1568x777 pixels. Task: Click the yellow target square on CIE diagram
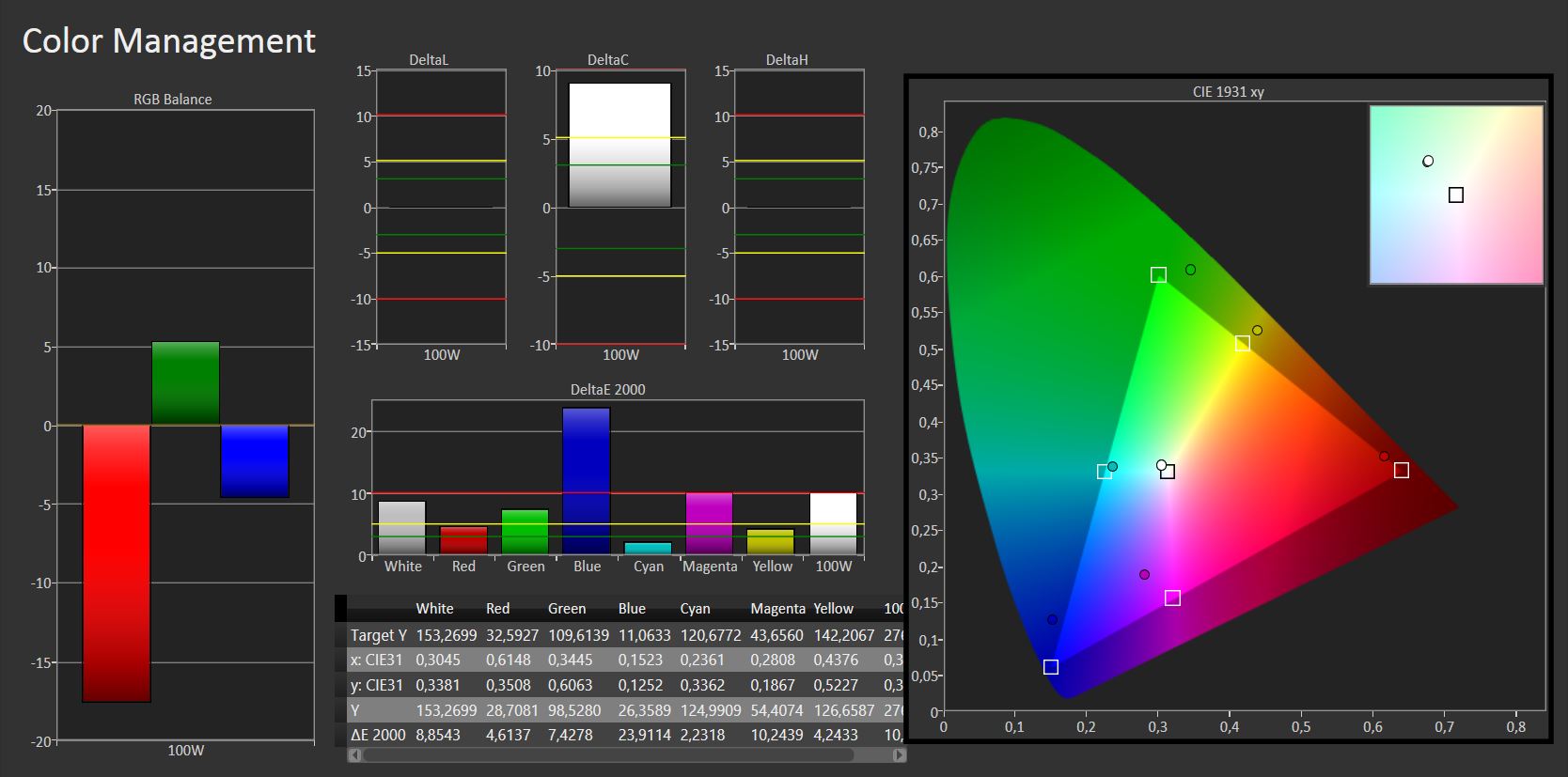(1242, 344)
